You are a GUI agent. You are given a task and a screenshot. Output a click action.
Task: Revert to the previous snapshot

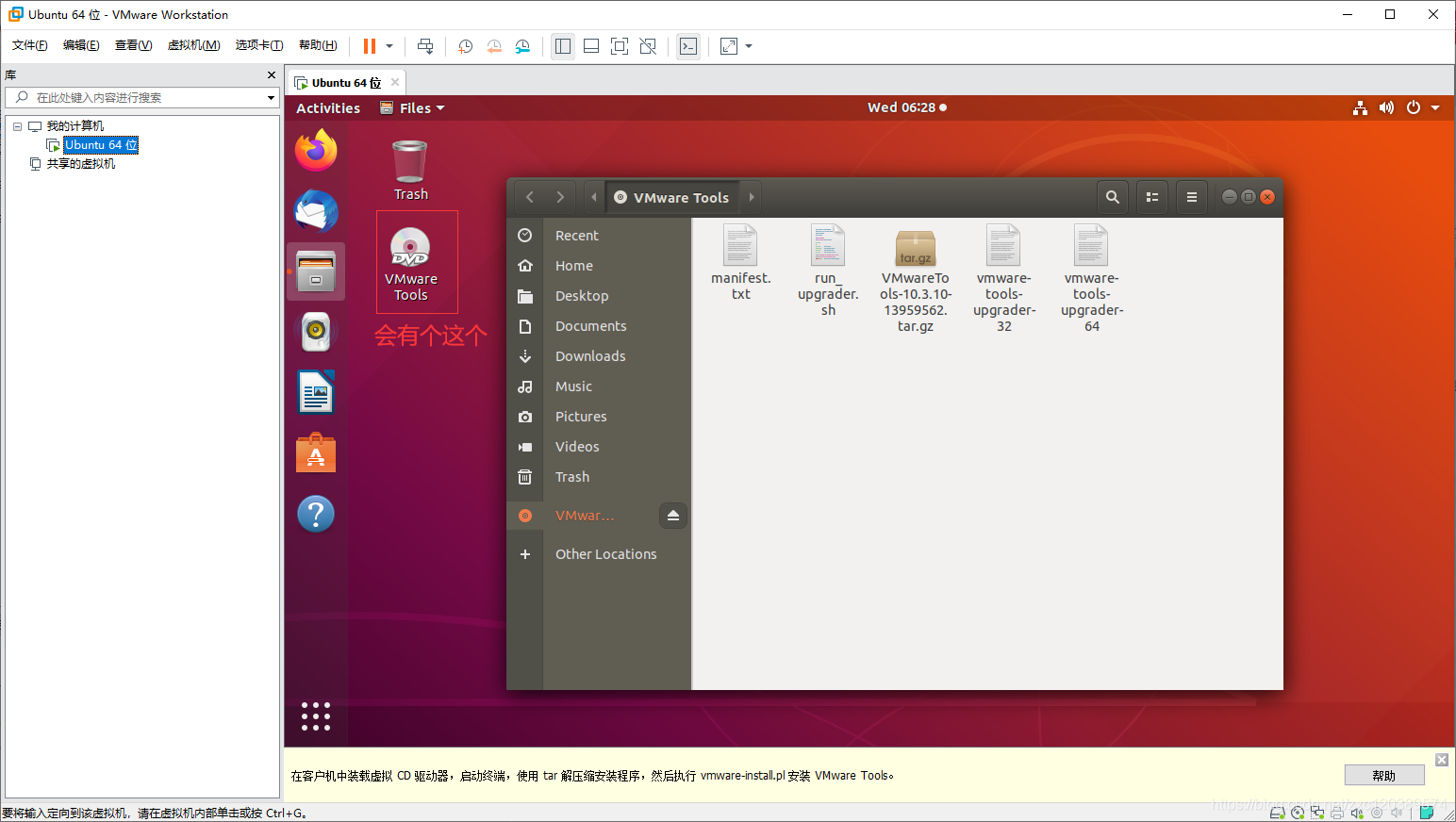click(494, 46)
